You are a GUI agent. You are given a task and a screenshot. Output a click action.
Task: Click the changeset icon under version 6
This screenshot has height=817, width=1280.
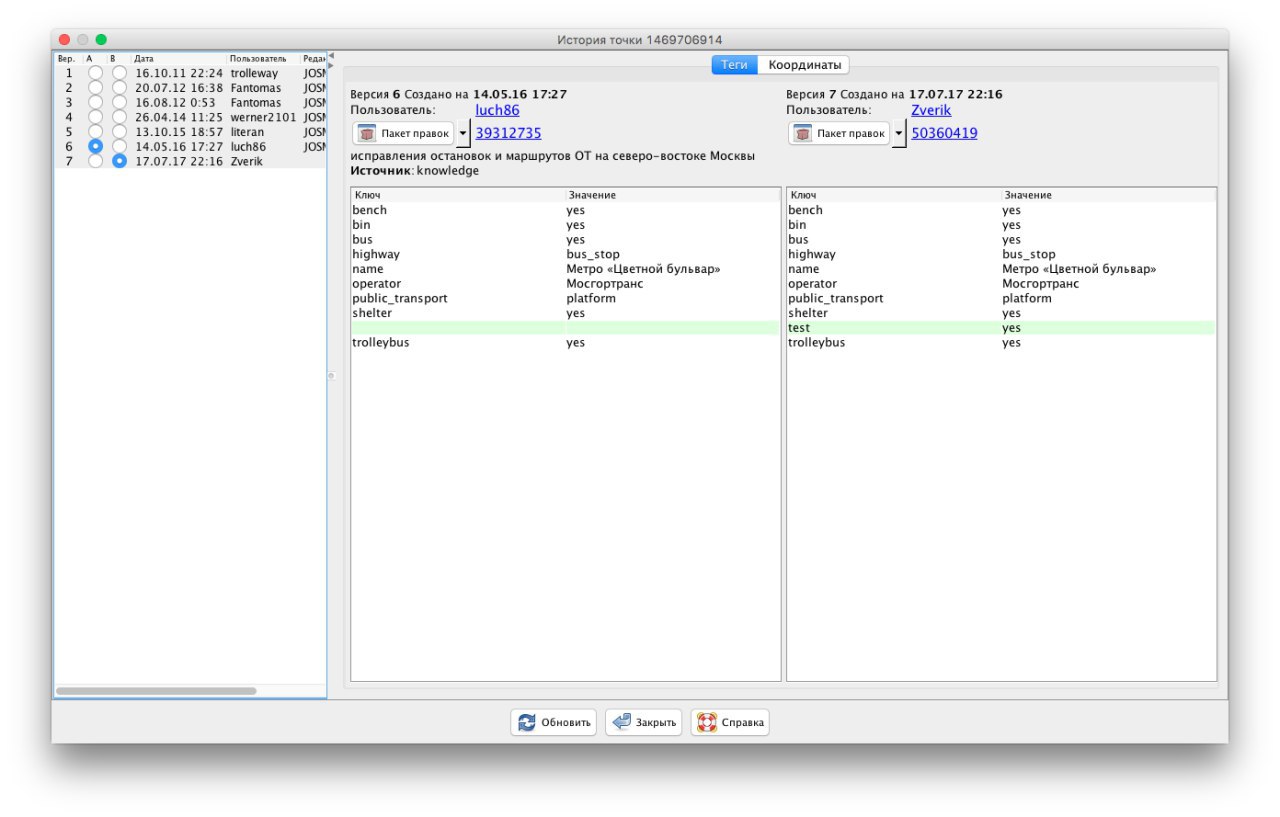coord(367,133)
